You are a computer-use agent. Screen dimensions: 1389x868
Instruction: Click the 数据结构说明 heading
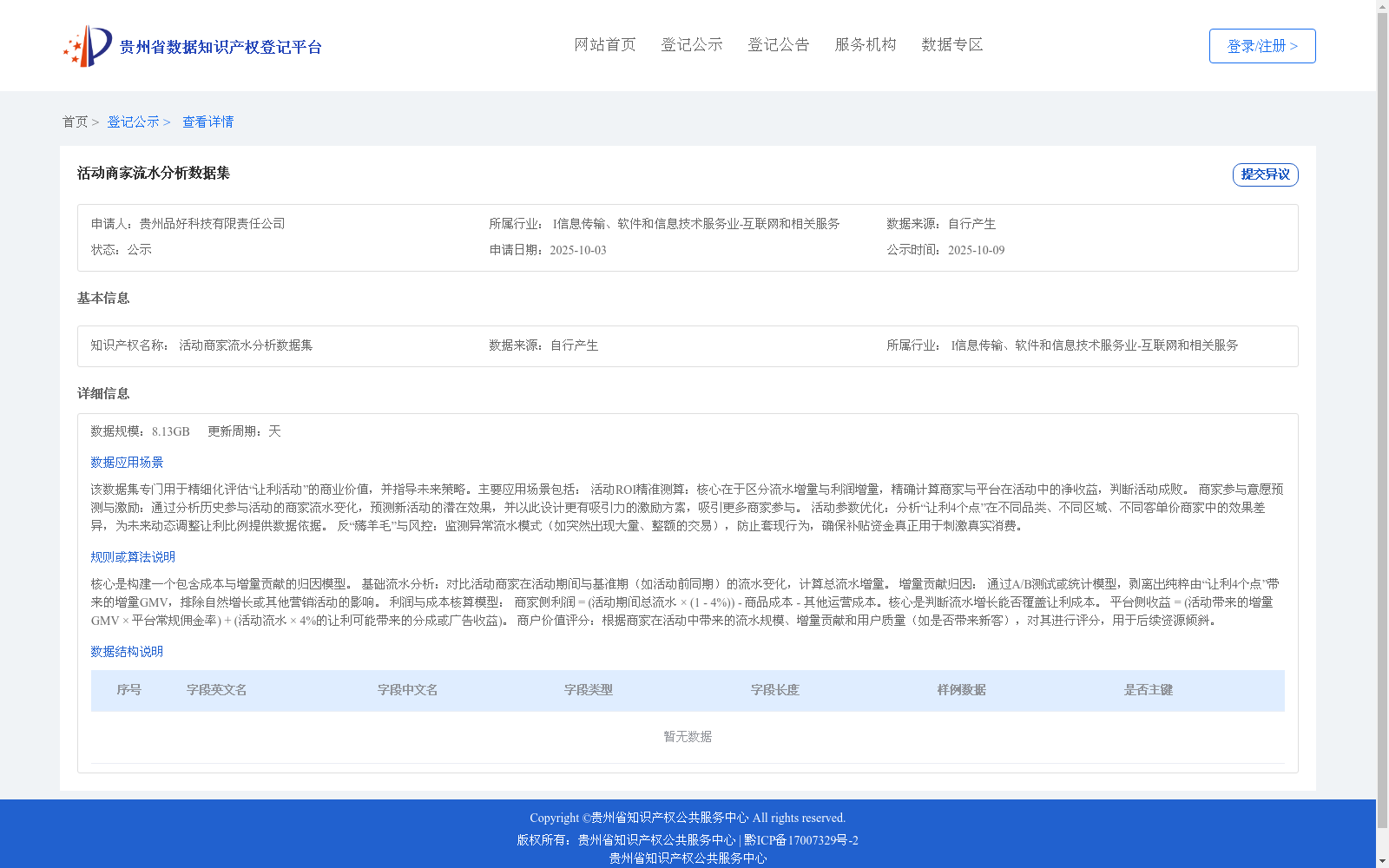click(x=127, y=652)
